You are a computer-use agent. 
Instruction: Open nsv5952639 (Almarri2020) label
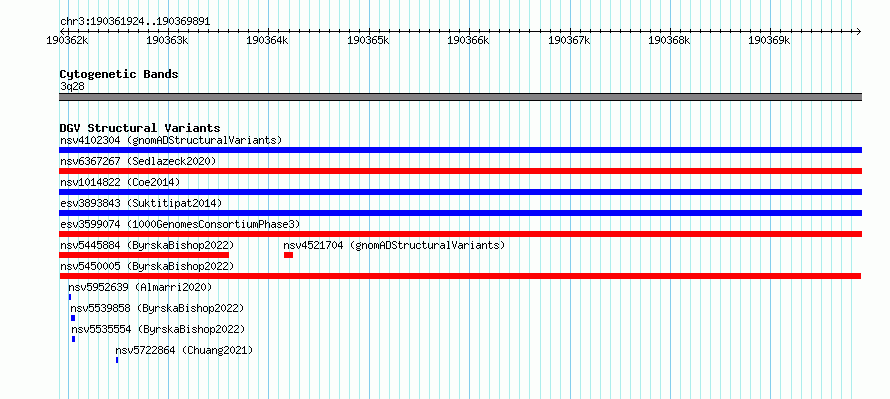(x=140, y=287)
